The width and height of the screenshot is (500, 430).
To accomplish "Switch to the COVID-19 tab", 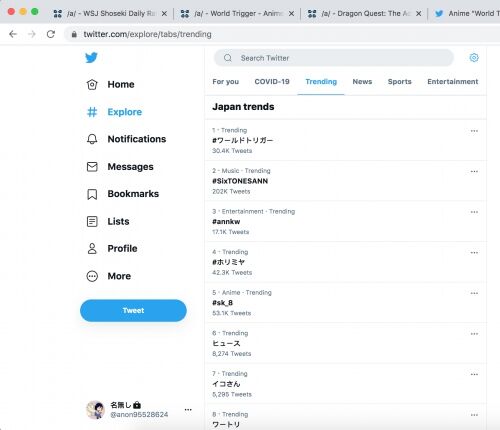I will point(272,82).
